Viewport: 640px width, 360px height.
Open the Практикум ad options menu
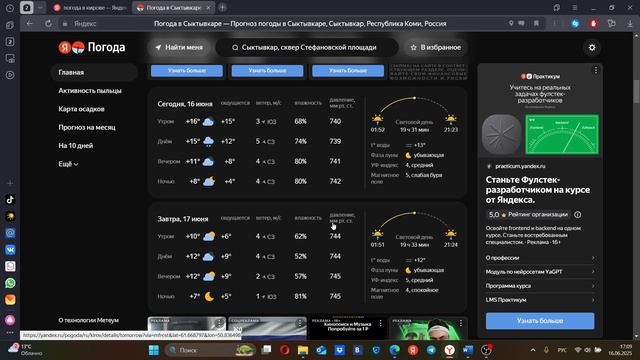pyautogui.click(x=596, y=70)
